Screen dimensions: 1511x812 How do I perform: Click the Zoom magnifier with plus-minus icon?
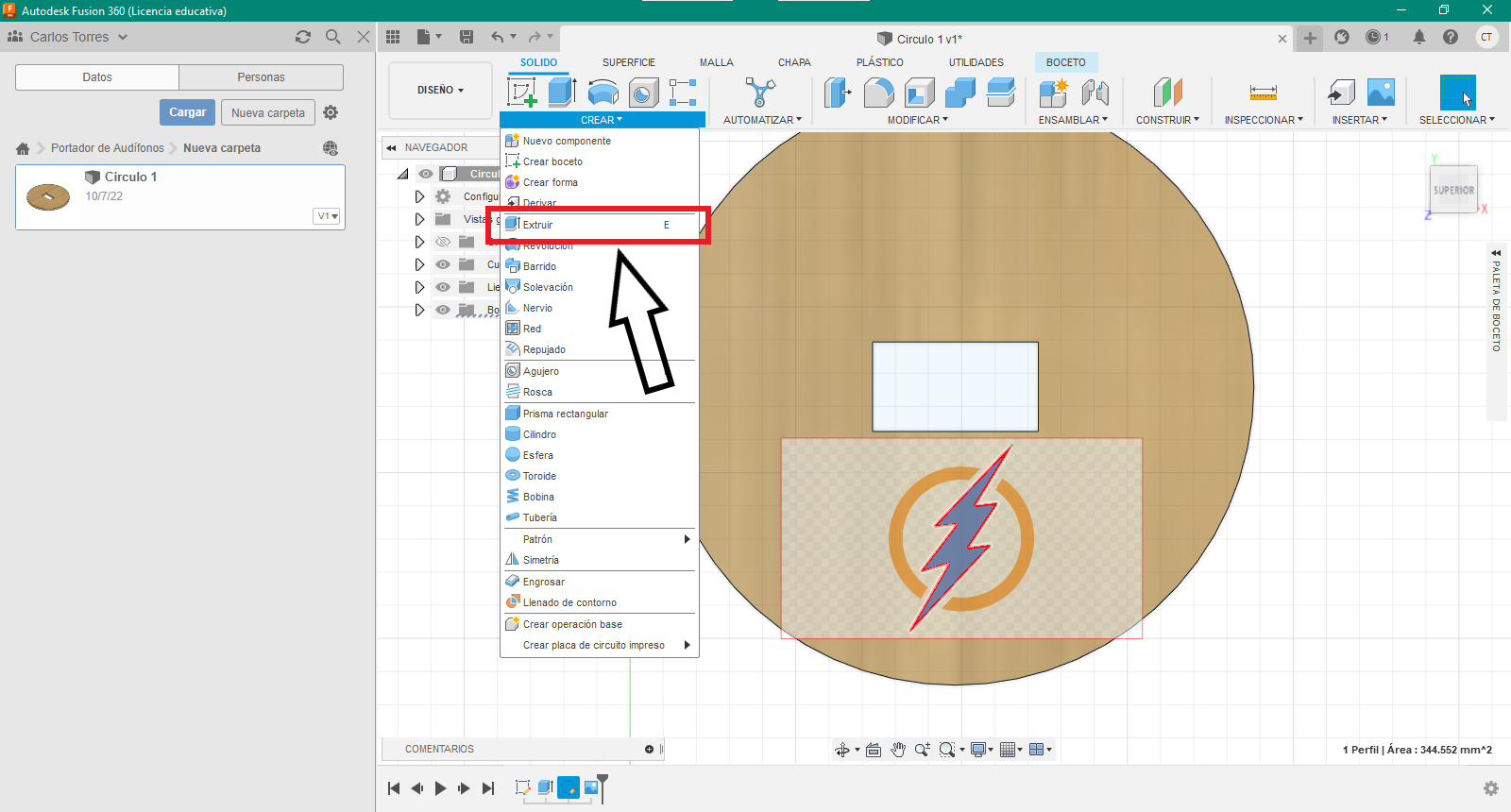(x=922, y=750)
